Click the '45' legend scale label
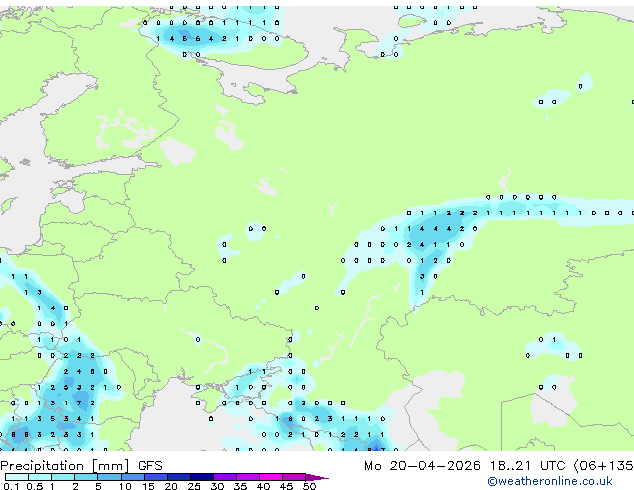 coord(286,486)
